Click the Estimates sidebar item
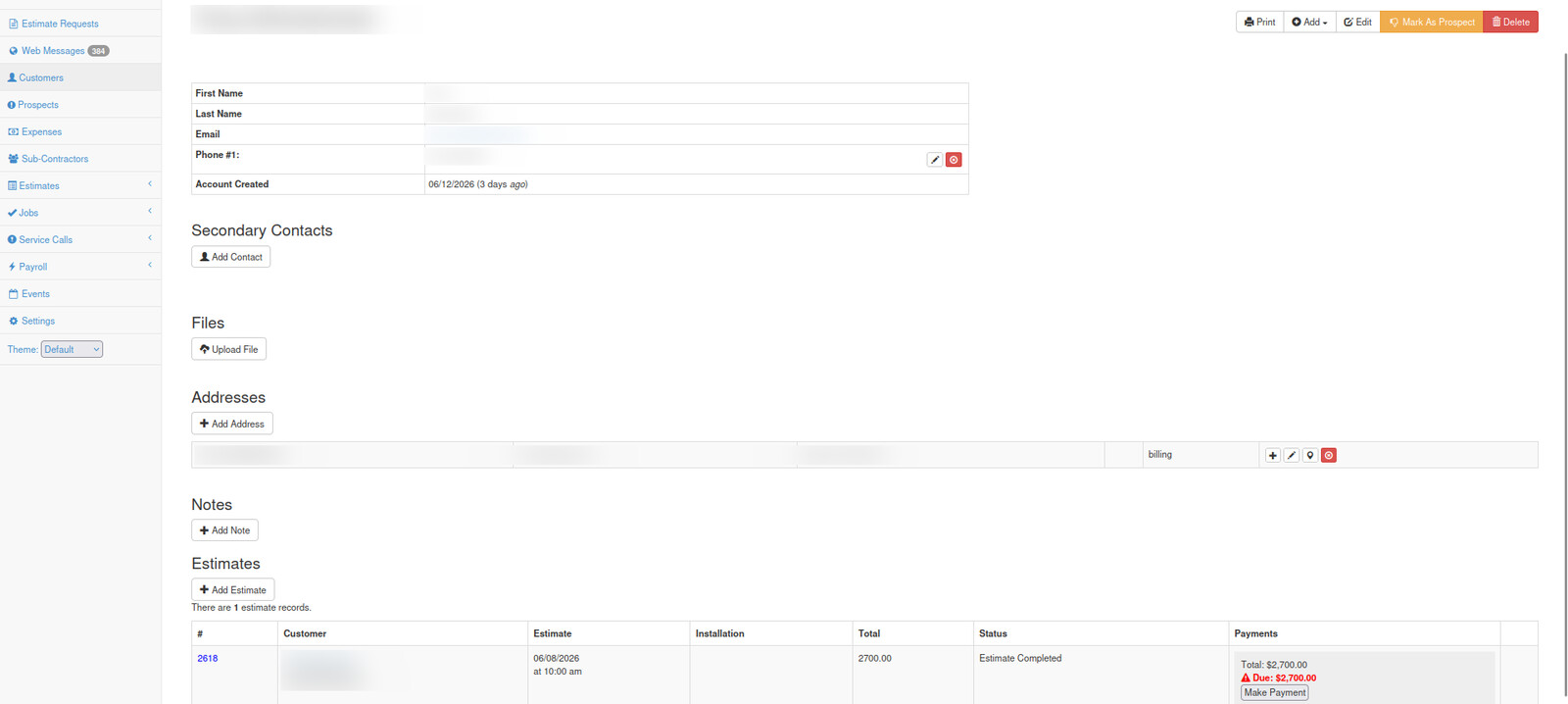 (x=39, y=185)
